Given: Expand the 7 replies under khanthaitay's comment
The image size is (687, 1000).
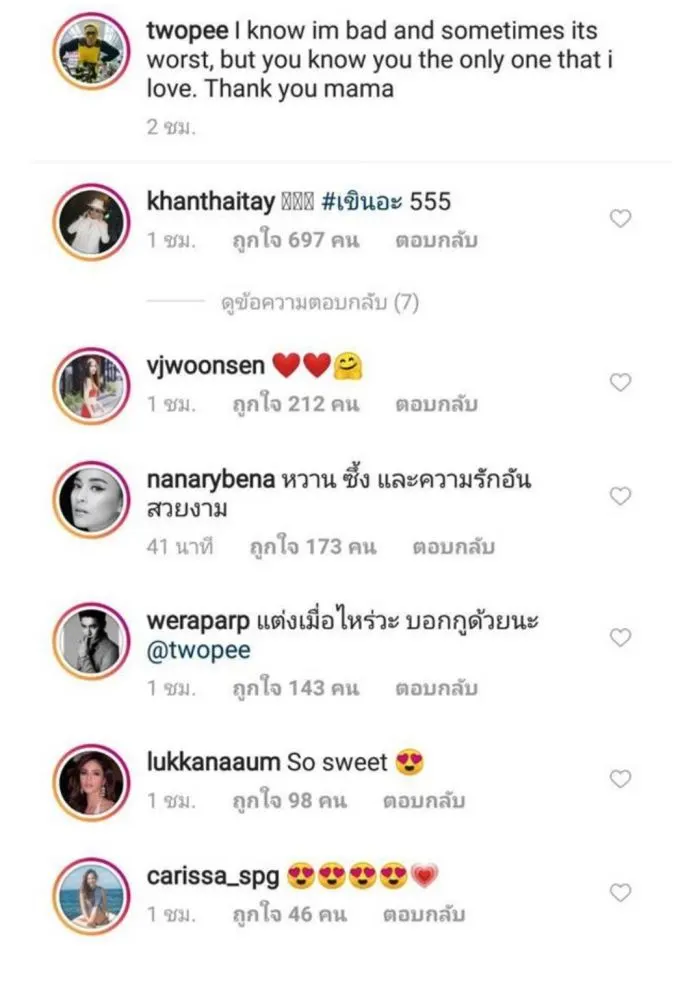Looking at the screenshot, I should click(x=320, y=302).
